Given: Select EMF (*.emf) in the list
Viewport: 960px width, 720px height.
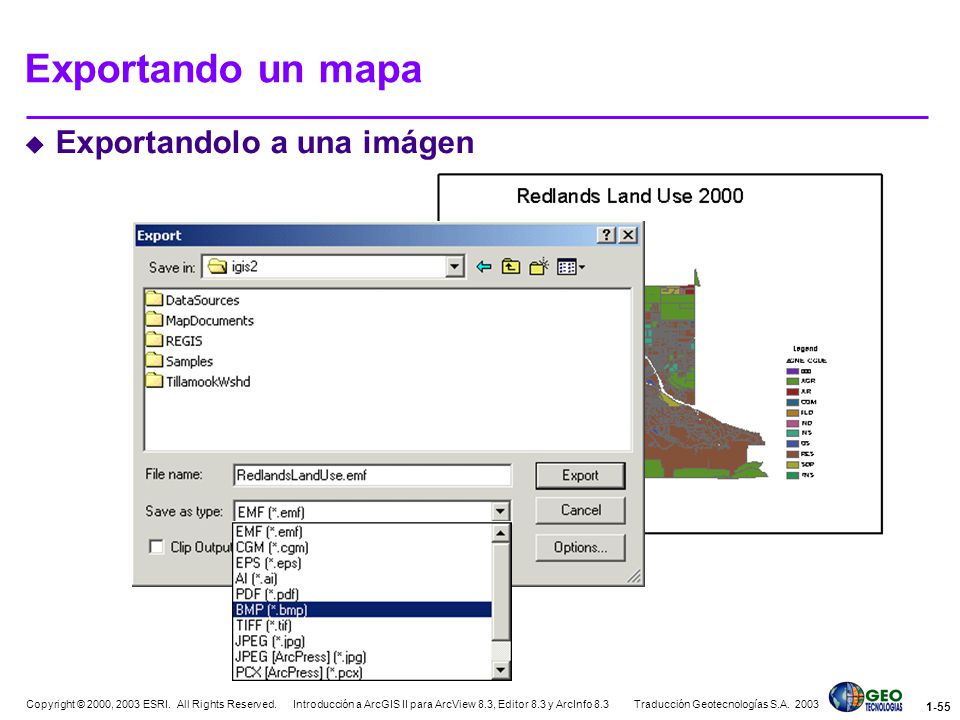Looking at the screenshot, I should pos(362,531).
